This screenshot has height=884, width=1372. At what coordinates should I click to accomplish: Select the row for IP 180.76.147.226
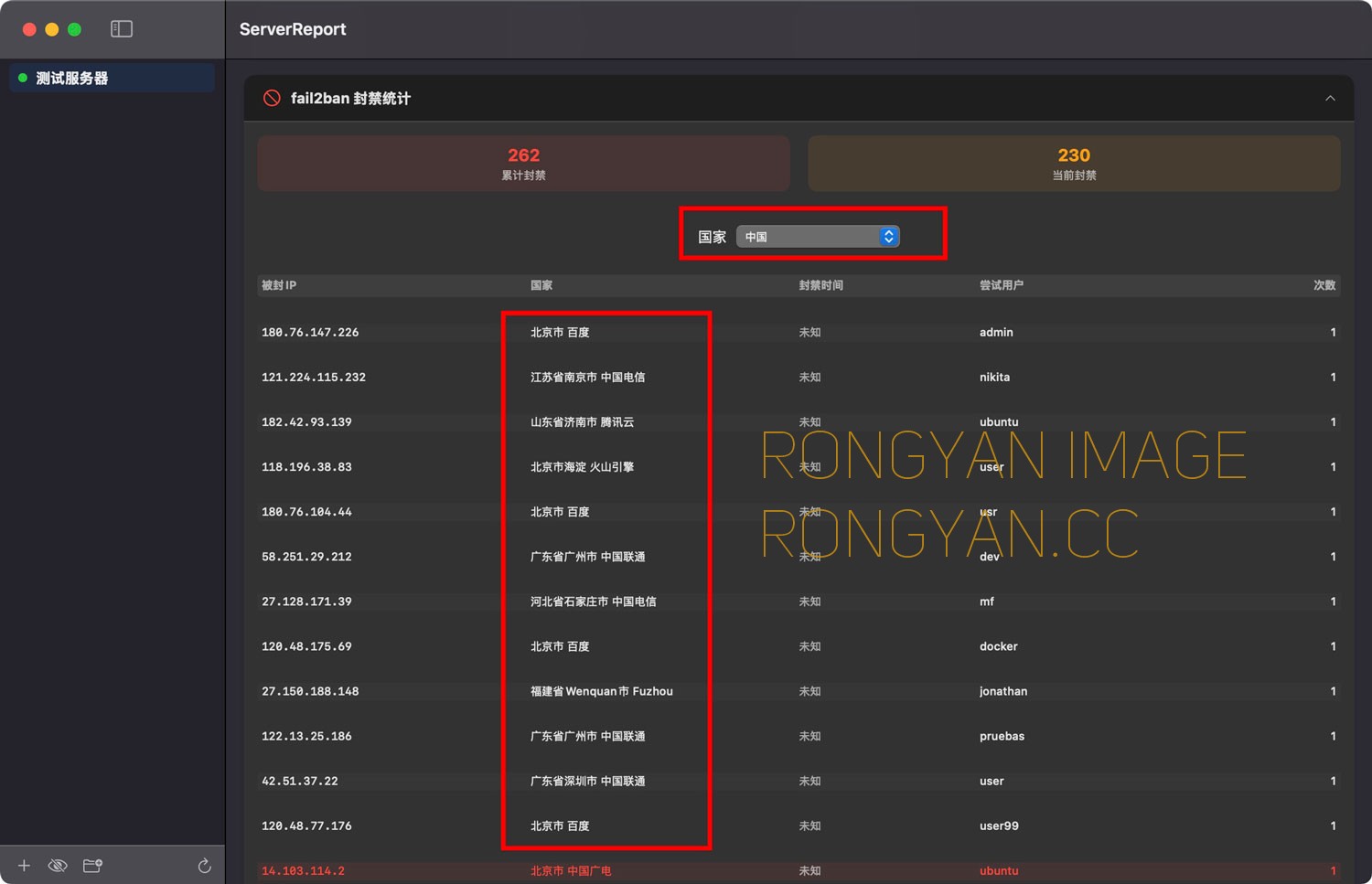pos(799,332)
